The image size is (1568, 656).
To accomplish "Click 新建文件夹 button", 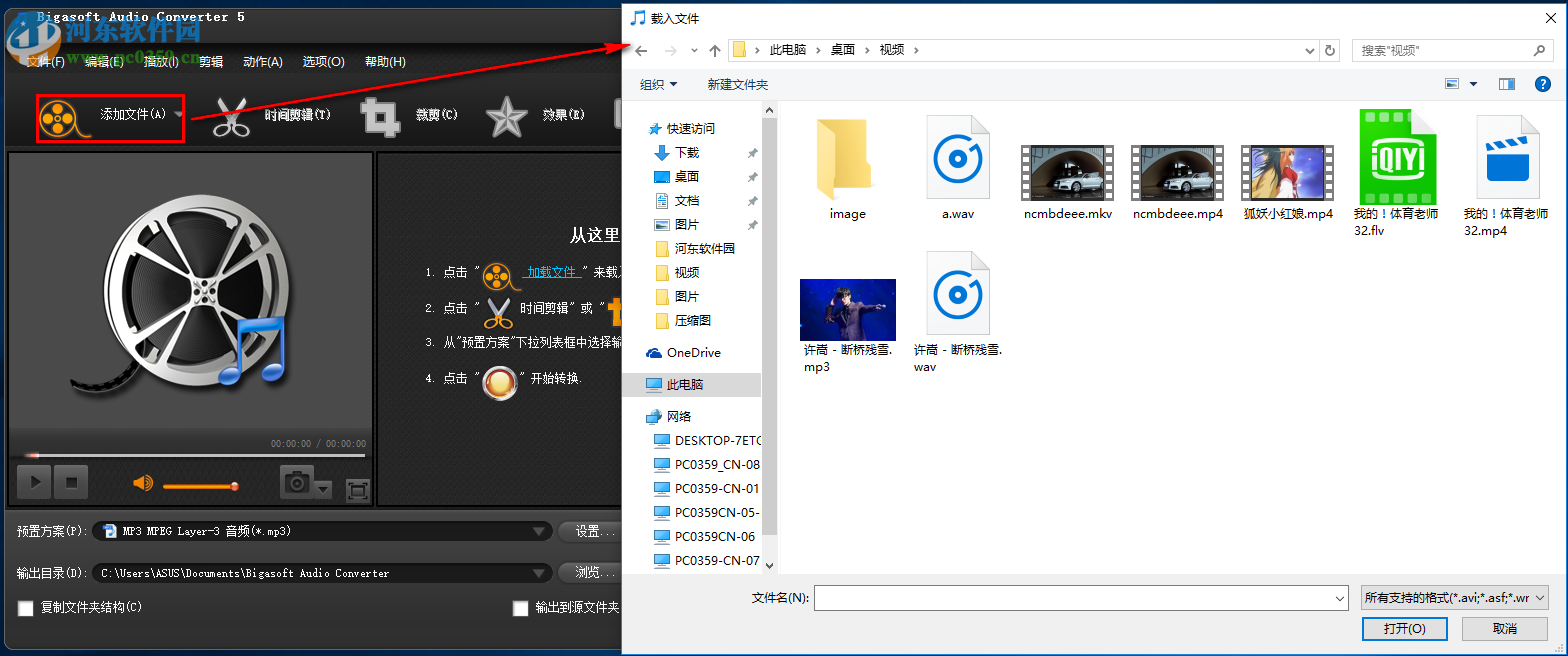I will pos(738,85).
